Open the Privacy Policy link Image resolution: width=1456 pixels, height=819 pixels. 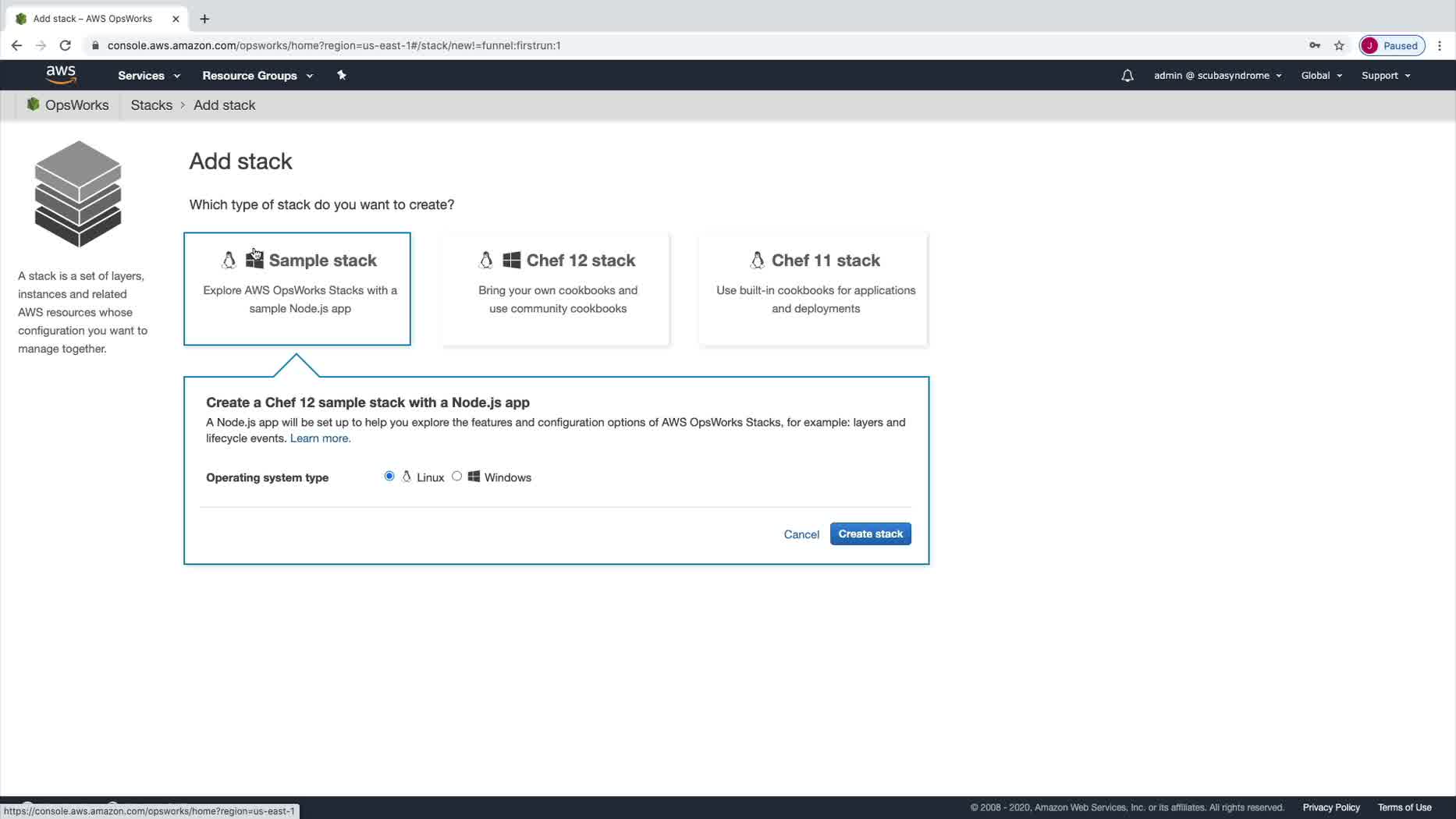pyautogui.click(x=1330, y=807)
